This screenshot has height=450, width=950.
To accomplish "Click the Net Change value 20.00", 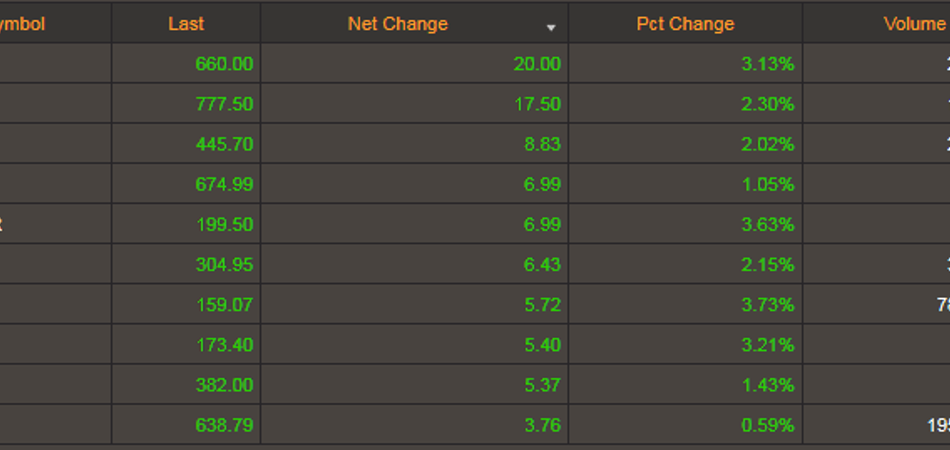I will pos(537,64).
